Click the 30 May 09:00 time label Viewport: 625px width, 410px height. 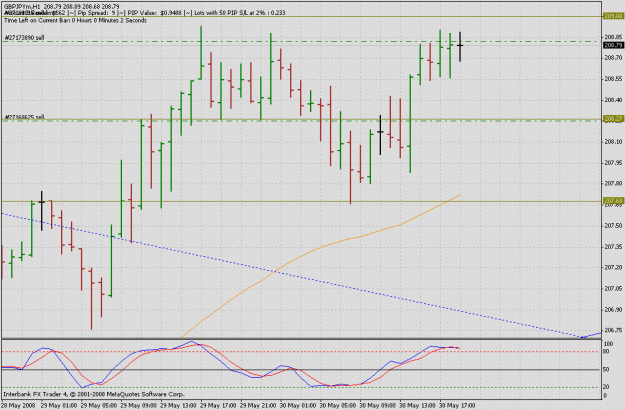pyautogui.click(x=377, y=406)
